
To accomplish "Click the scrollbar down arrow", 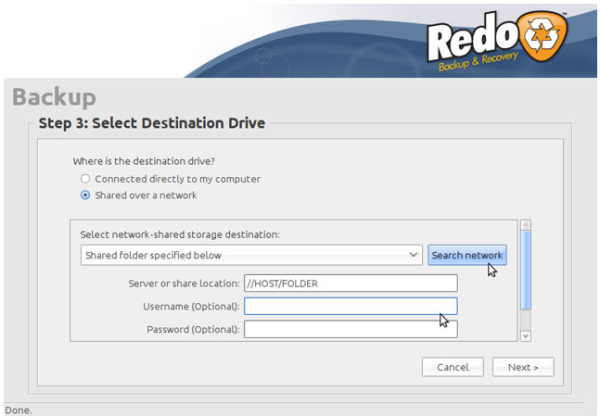I will 526,336.
